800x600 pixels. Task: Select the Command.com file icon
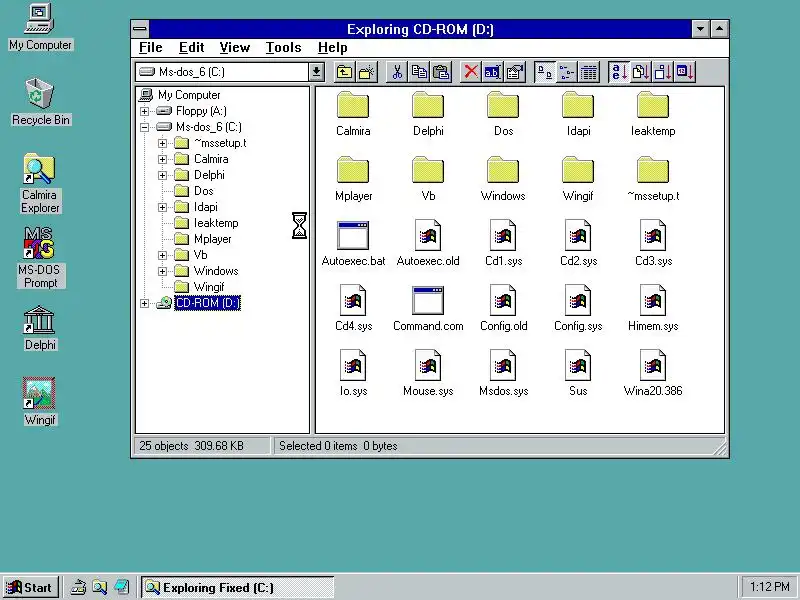(428, 301)
